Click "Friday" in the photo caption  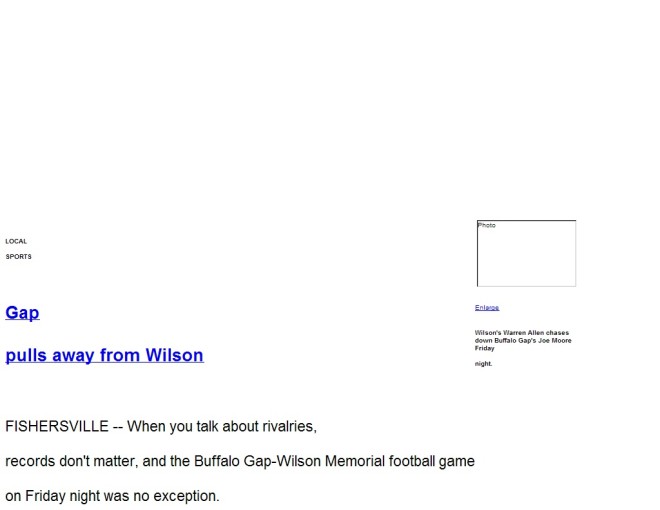[x=484, y=348]
